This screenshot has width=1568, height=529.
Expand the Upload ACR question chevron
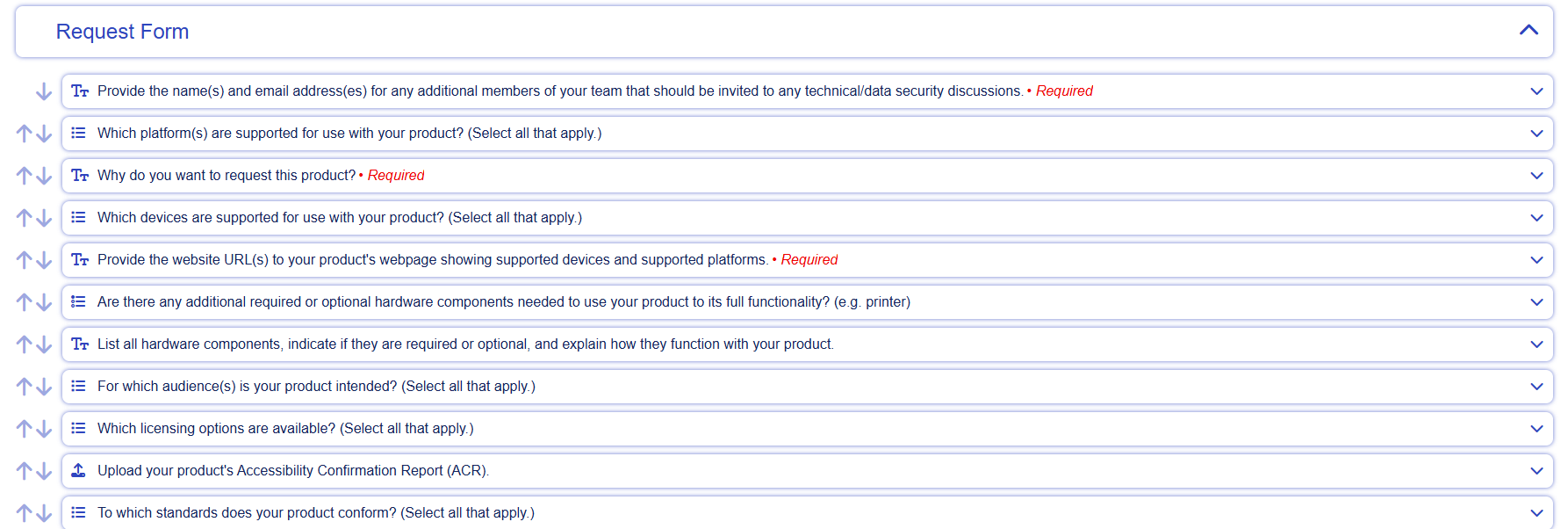point(1536,471)
